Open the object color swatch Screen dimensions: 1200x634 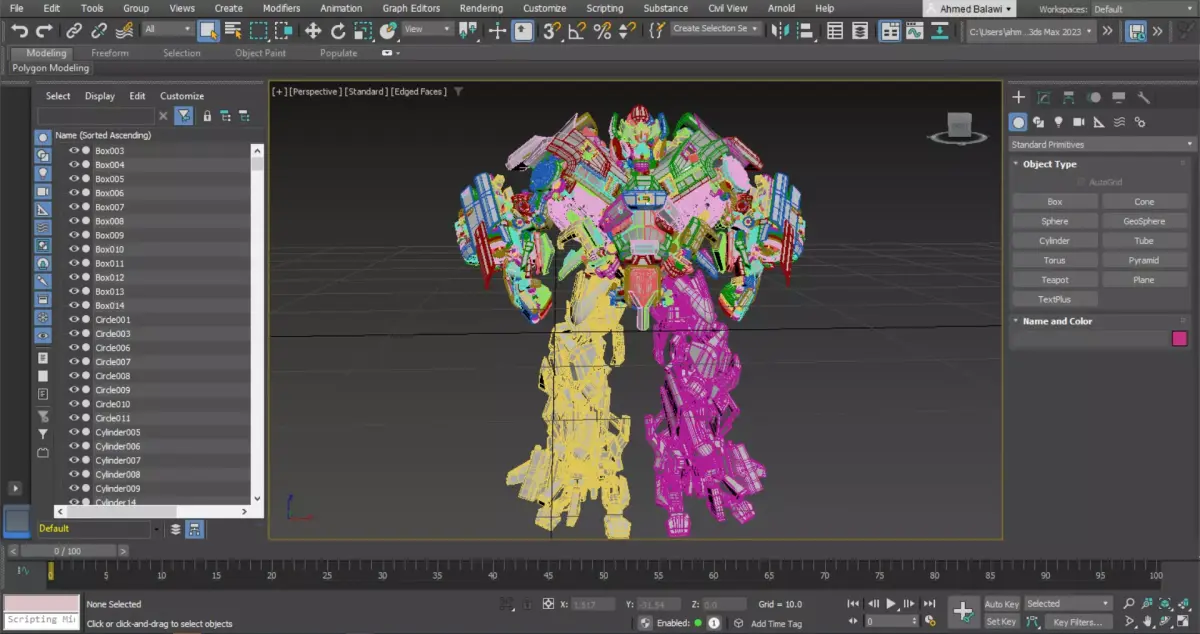point(1180,339)
